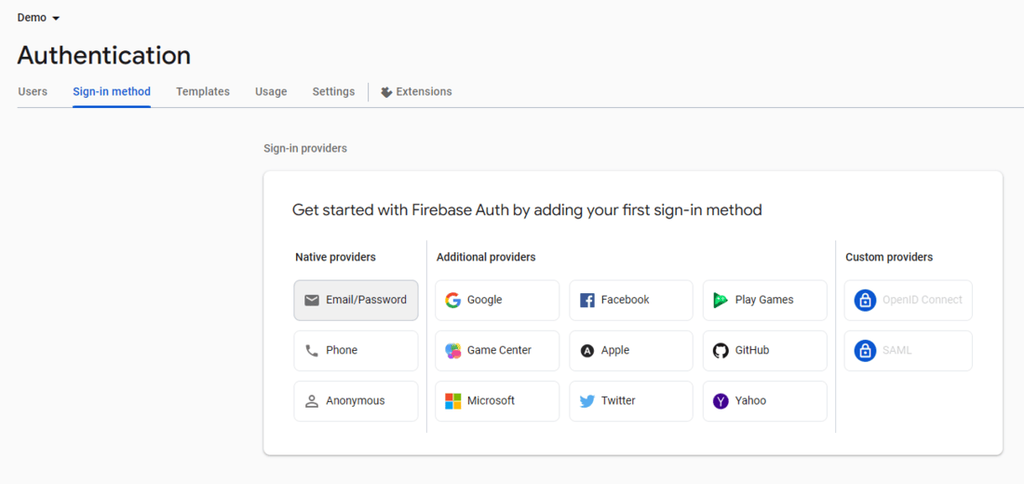Click the Google logo icon

pos(453,300)
